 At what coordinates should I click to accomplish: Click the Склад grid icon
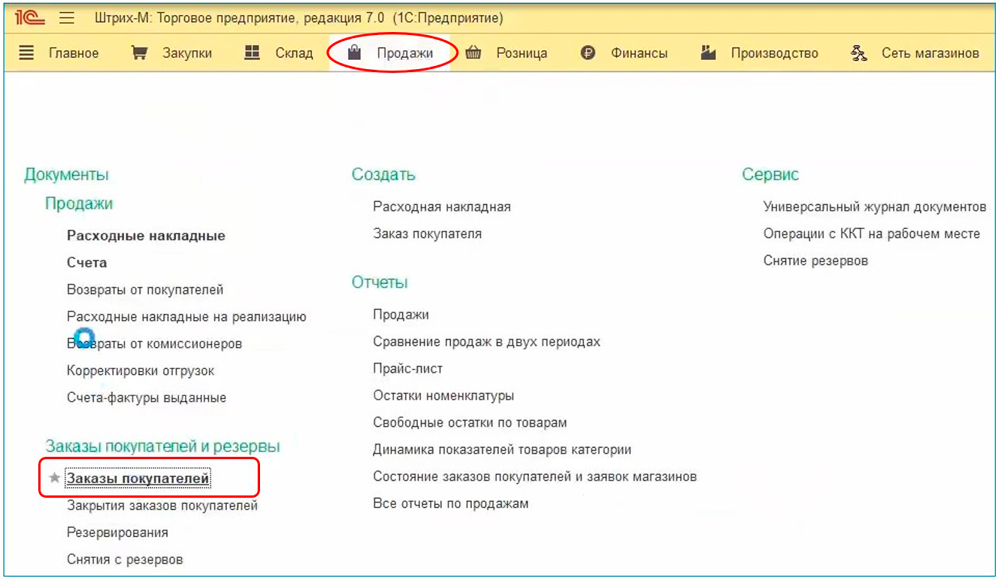[253, 53]
